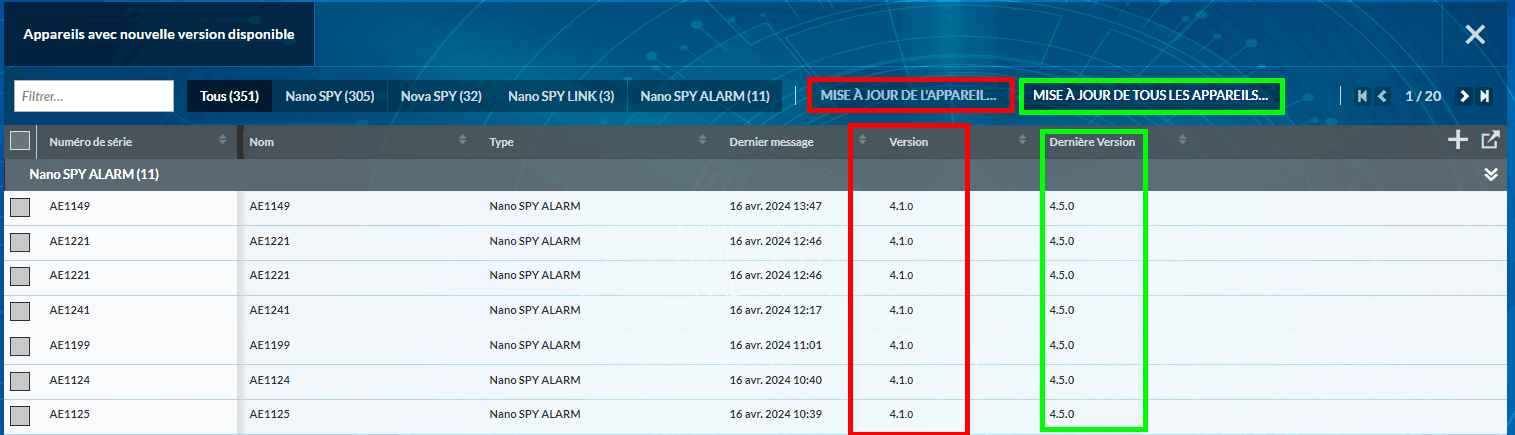Click AE1149 in the Nom column
The width and height of the screenshot is (1515, 435).
(x=269, y=206)
